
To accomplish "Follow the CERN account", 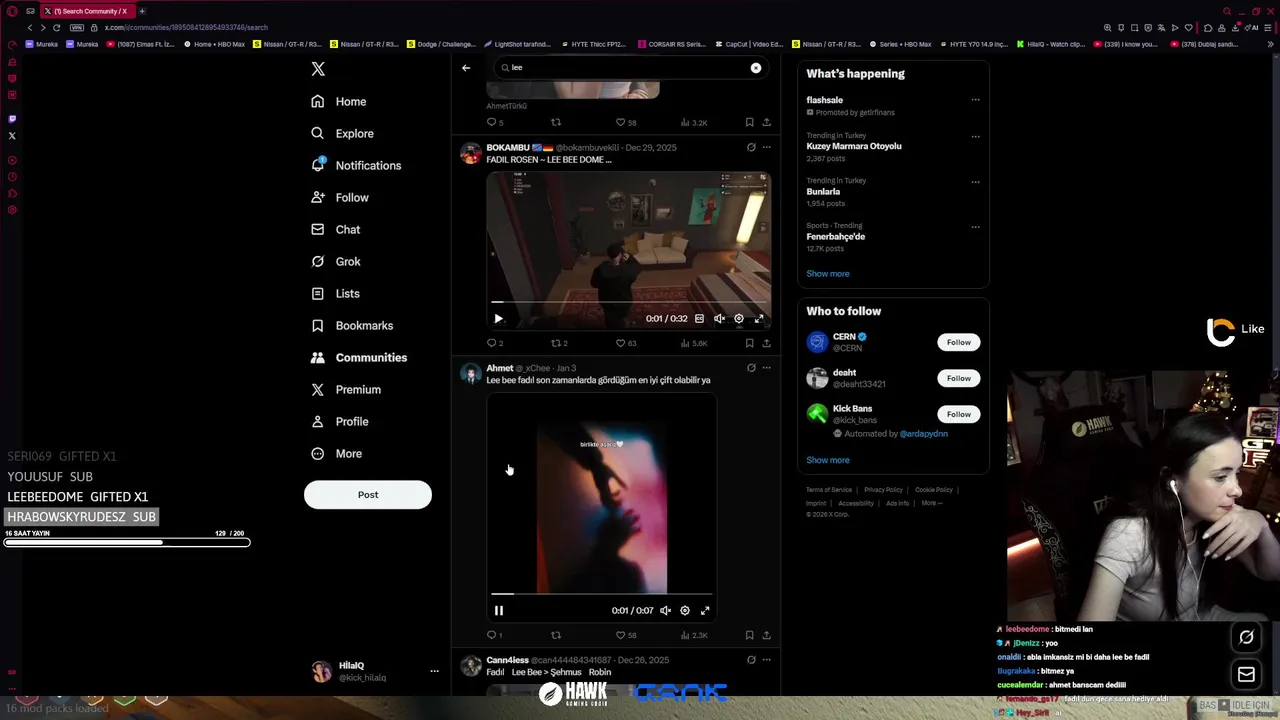I will point(958,342).
